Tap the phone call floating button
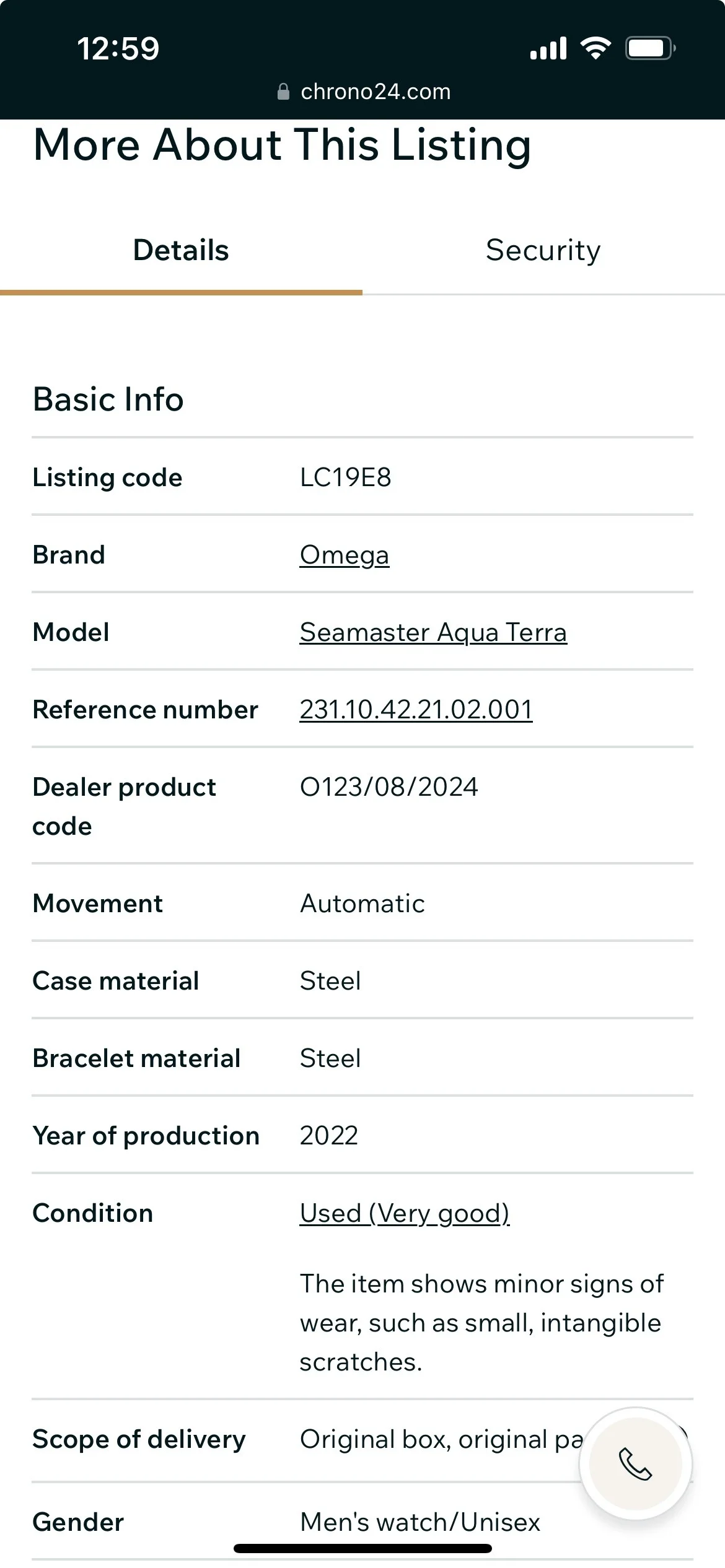The width and height of the screenshot is (725, 1568). pos(636,1465)
